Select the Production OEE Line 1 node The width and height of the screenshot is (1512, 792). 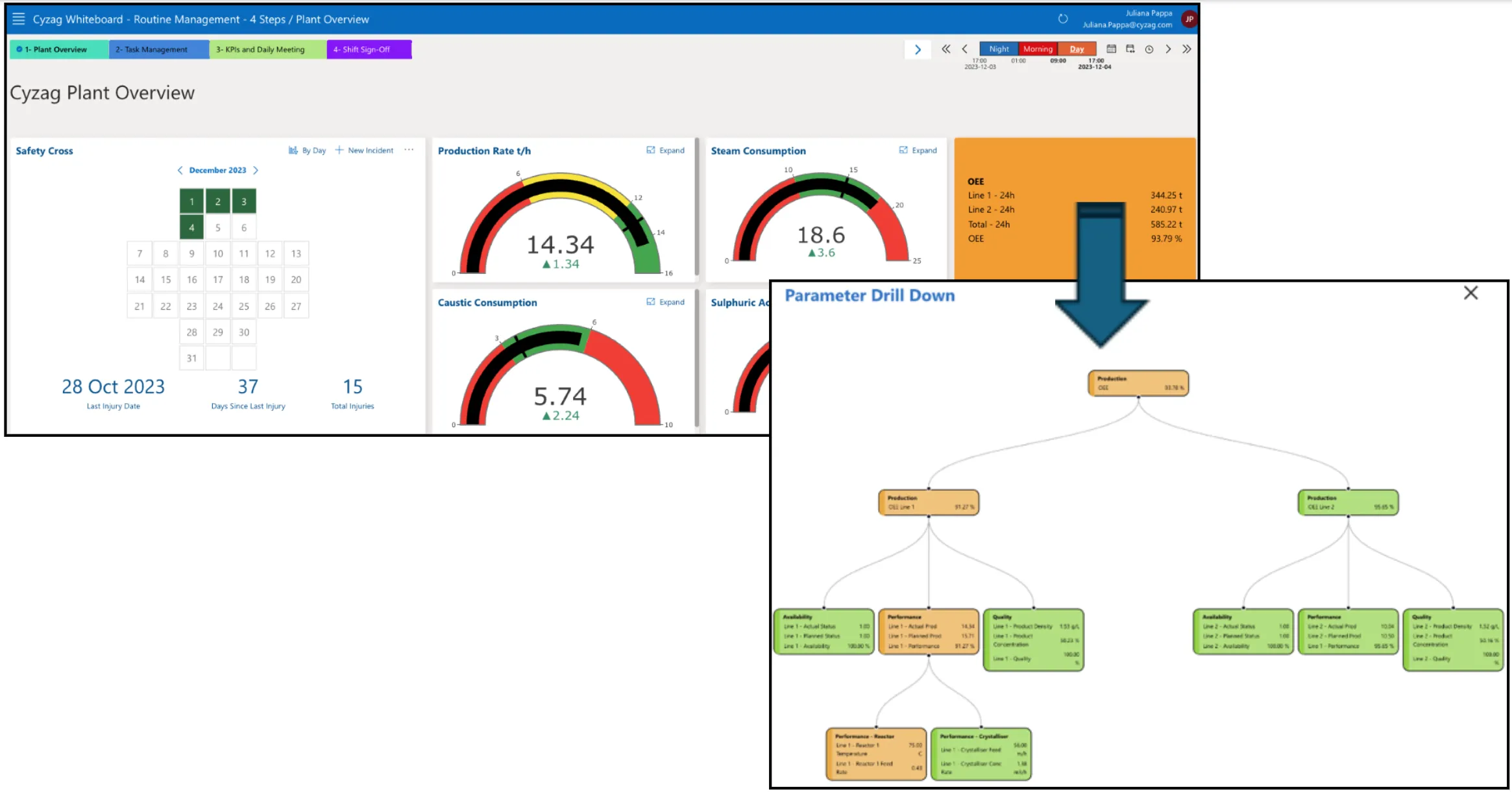point(929,502)
